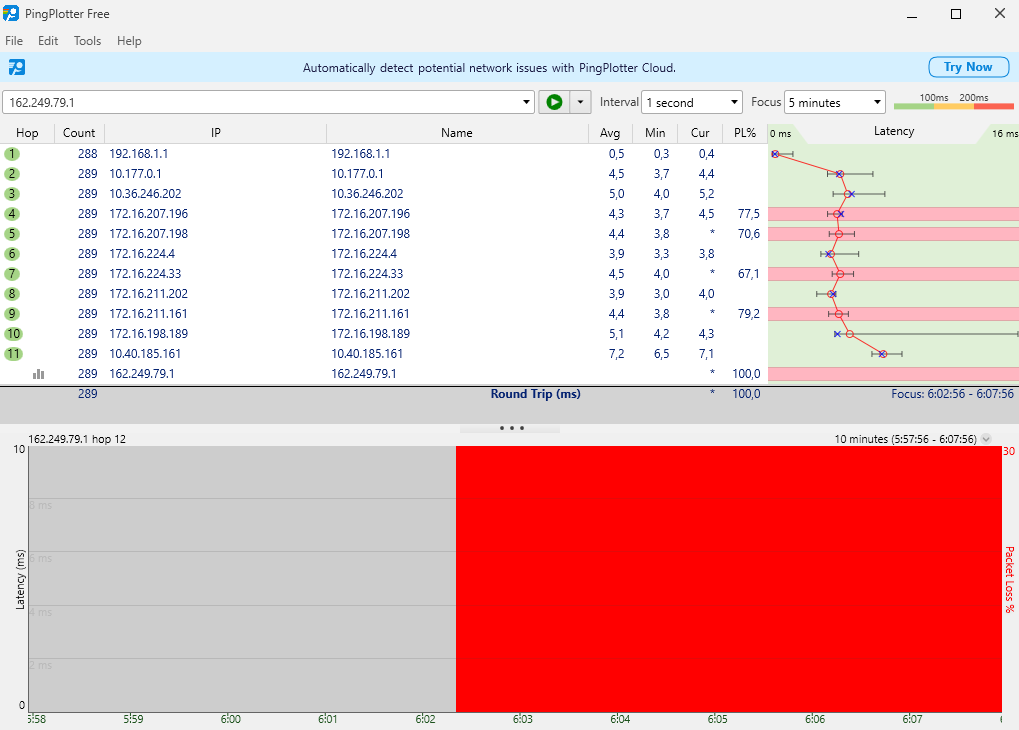Select IP cell 10.177.0.1

point(135,174)
